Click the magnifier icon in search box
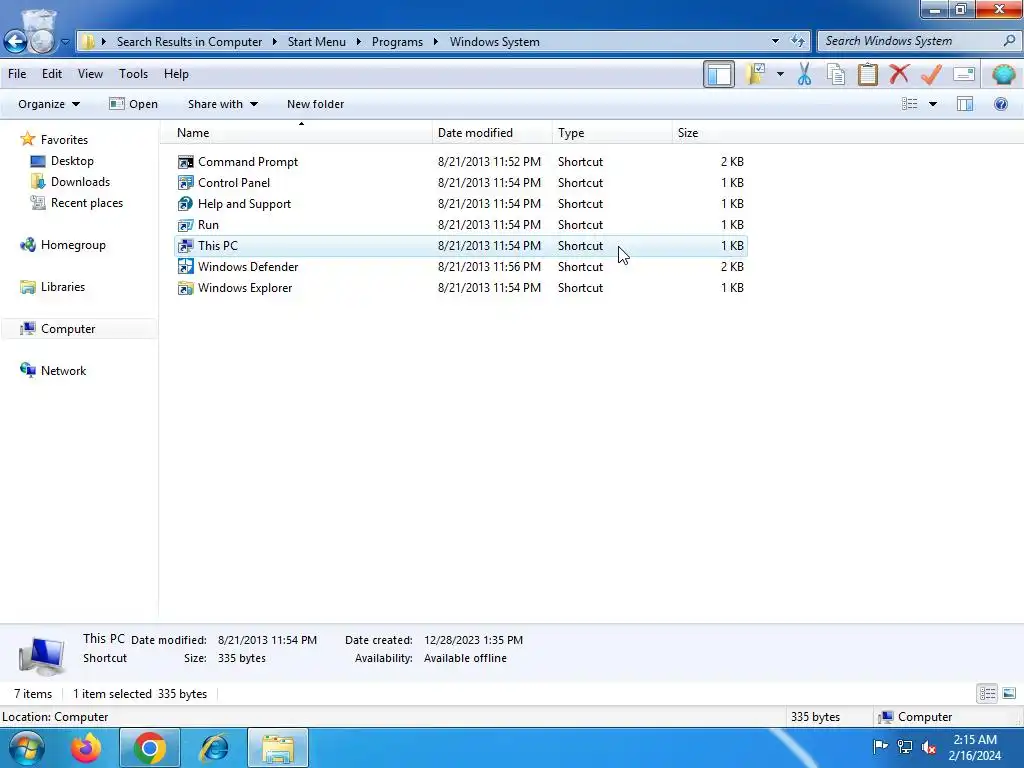 1009,41
